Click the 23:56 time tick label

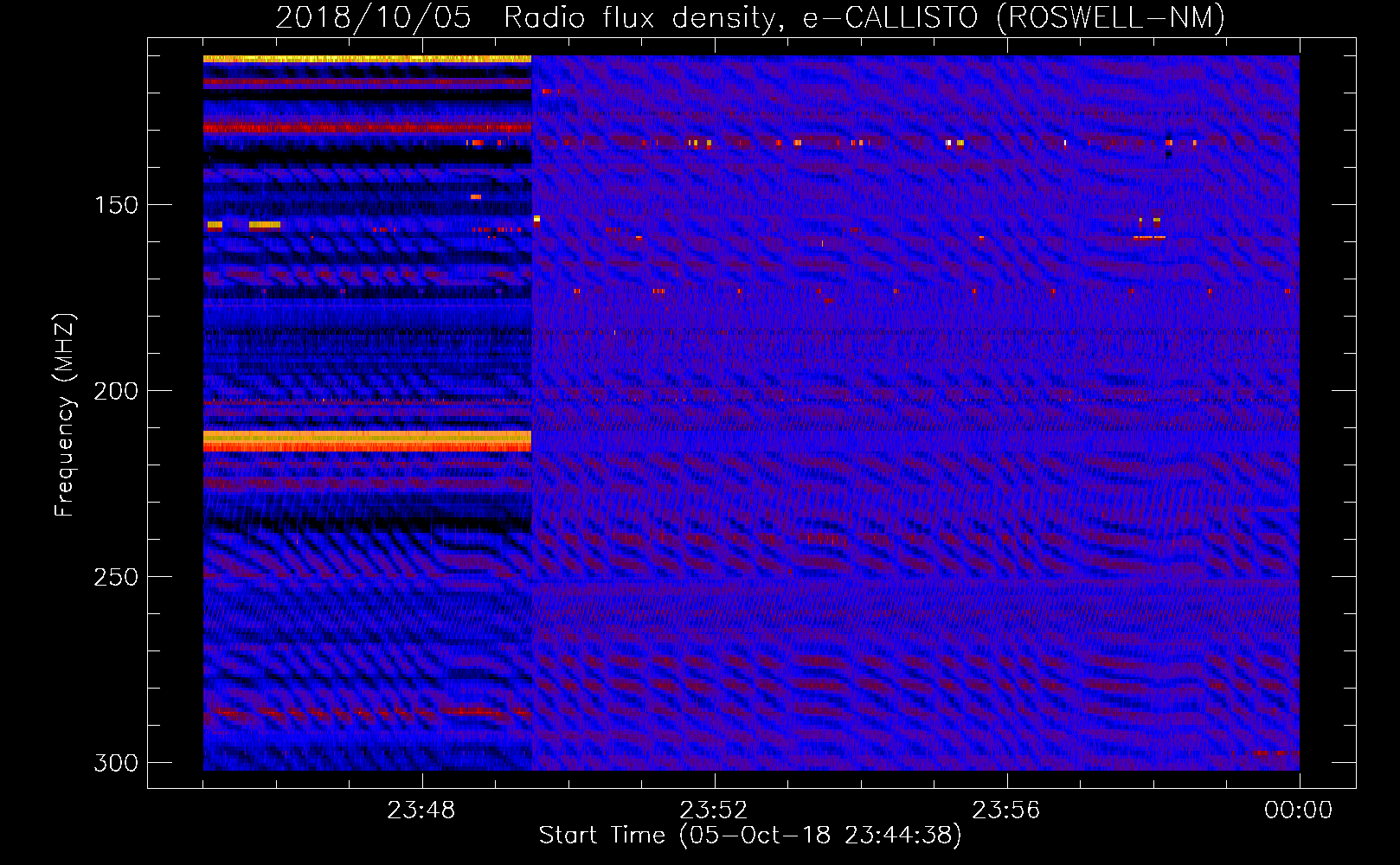[x=1006, y=811]
